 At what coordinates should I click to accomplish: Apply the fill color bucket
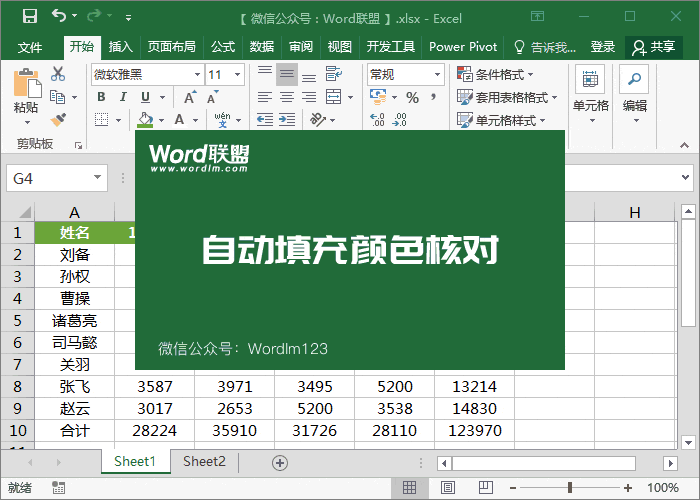point(145,120)
